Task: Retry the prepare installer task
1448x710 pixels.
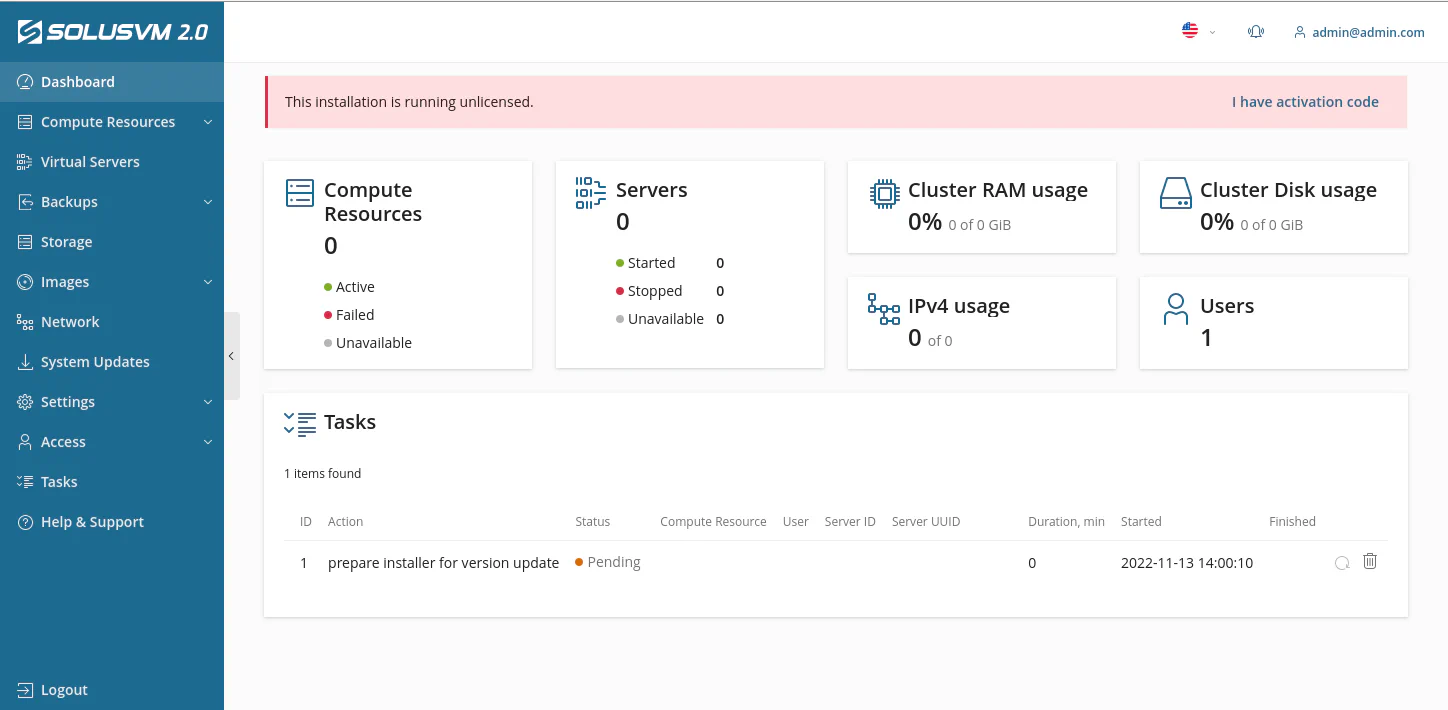Action: tap(1341, 562)
